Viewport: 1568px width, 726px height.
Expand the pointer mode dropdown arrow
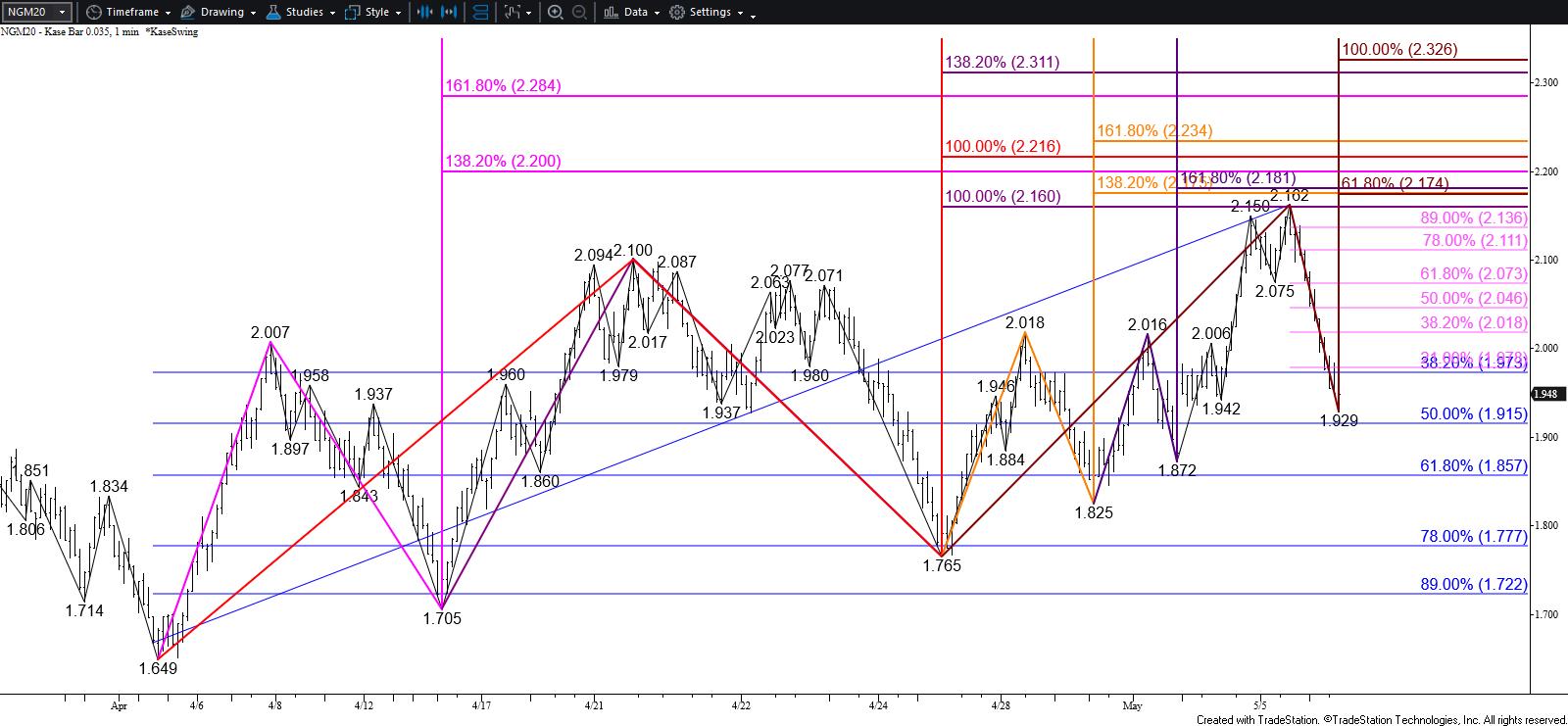(529, 13)
